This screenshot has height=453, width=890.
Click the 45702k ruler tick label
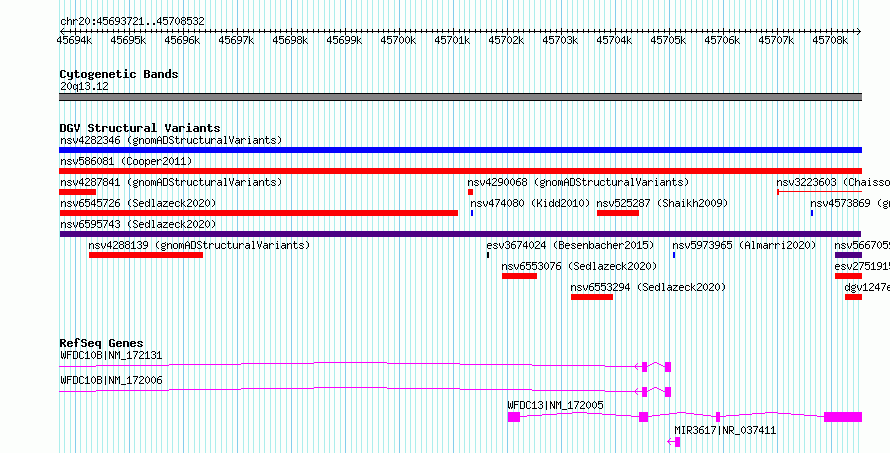506,40
